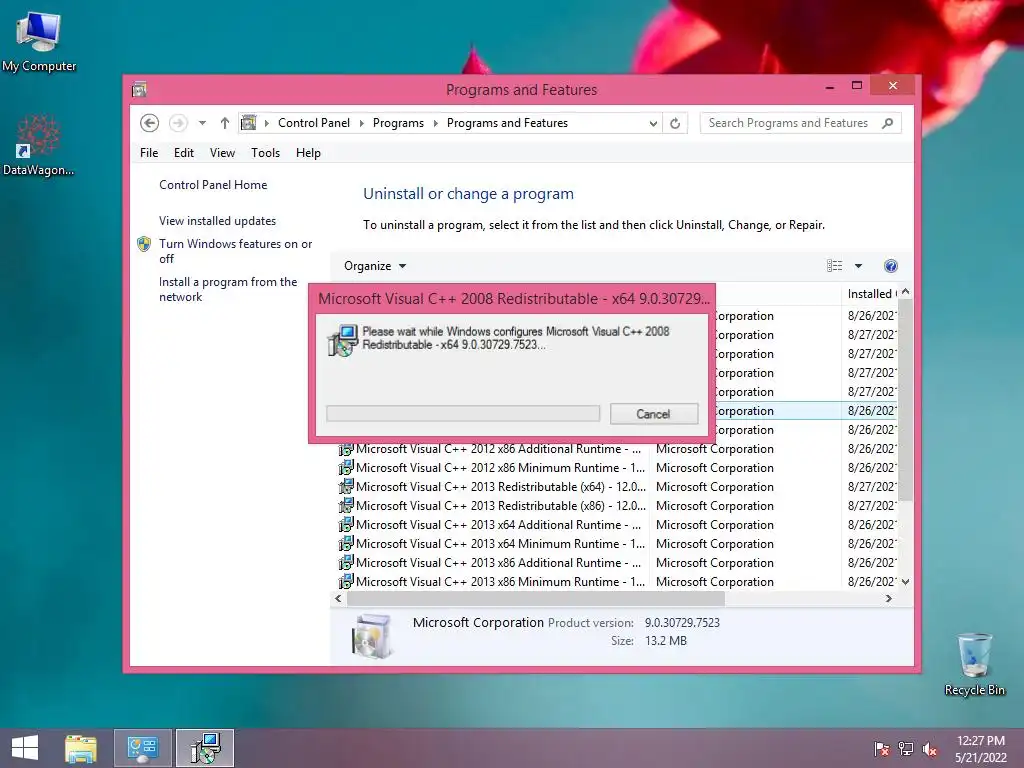Open Help via the question mark icon
Screen dimensions: 1024x768
click(891, 266)
